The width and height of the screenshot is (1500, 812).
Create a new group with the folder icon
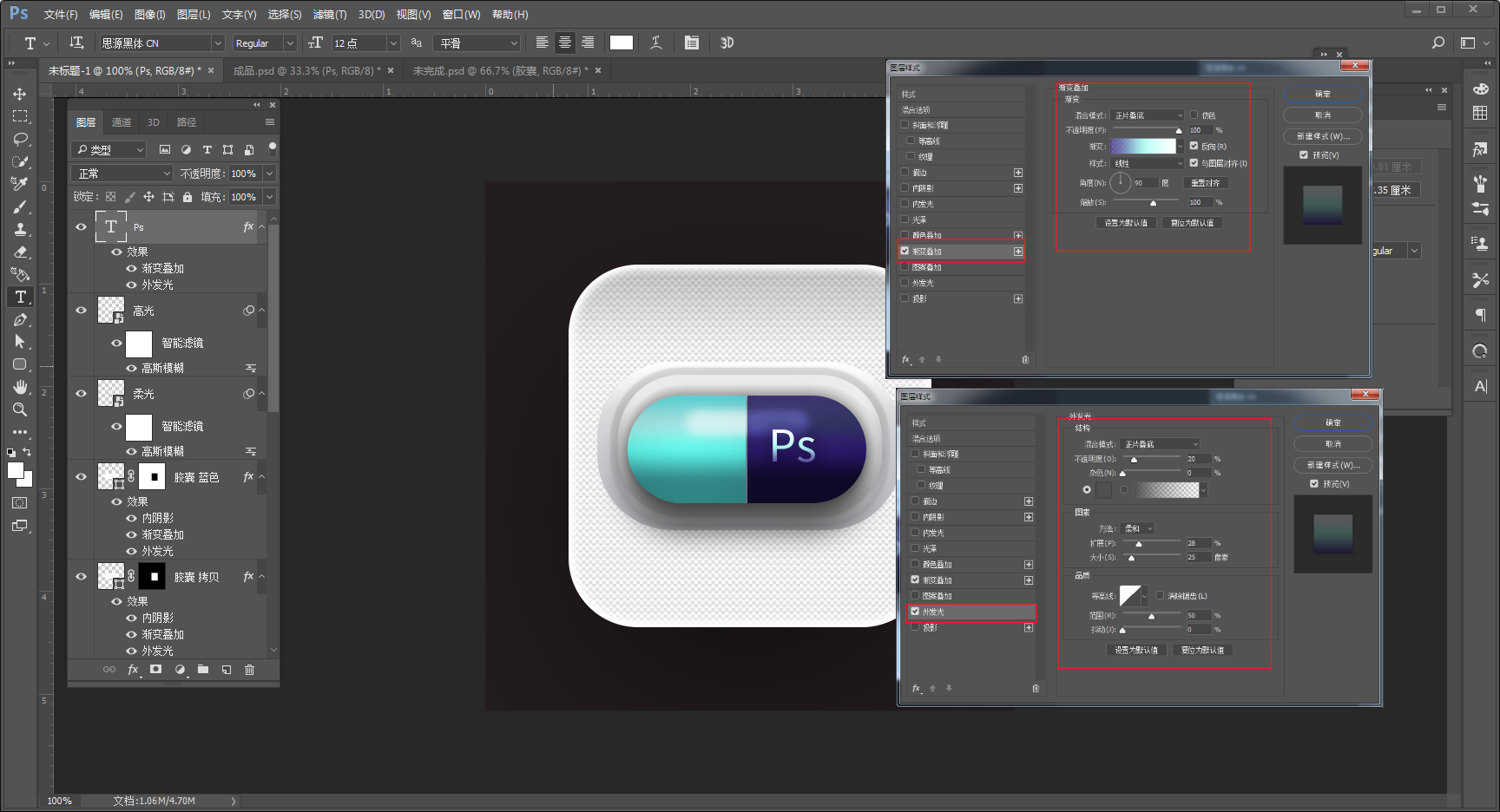[203, 670]
